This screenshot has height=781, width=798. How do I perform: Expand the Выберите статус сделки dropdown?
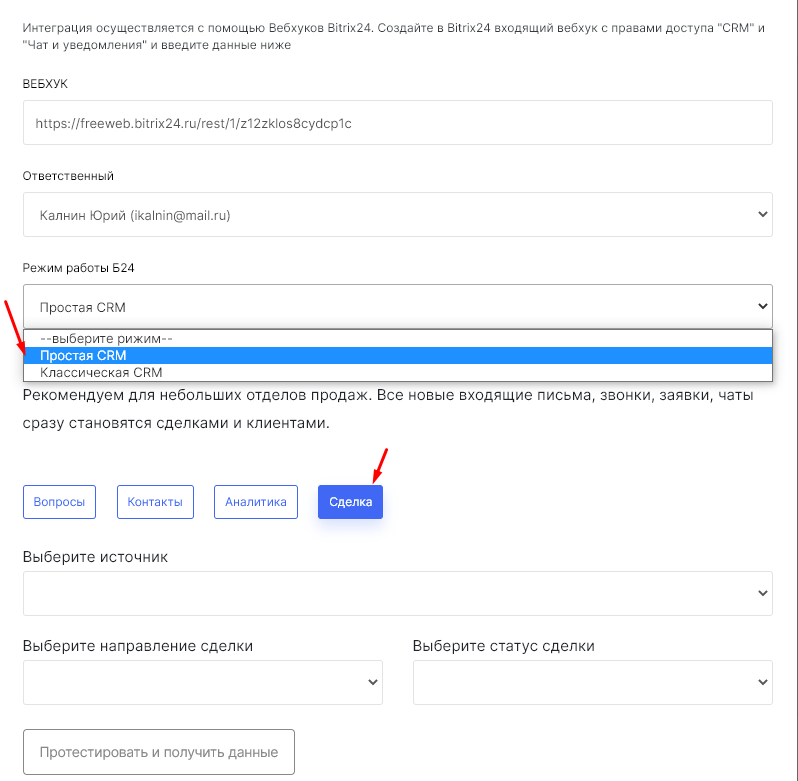(592, 682)
